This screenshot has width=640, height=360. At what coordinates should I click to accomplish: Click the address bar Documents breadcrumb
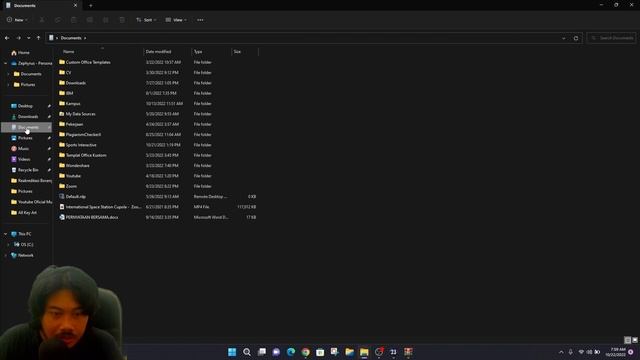[71, 38]
